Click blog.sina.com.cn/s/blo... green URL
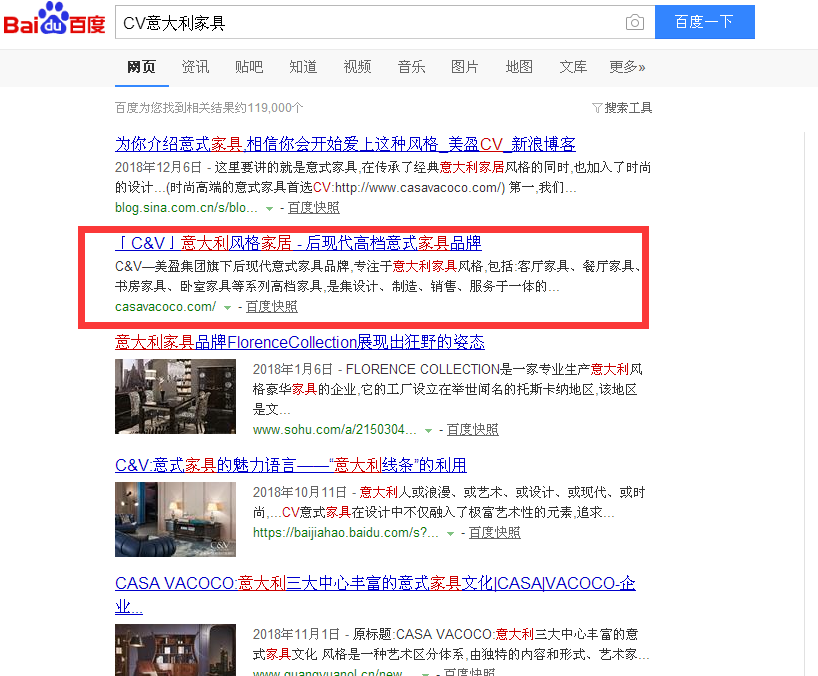This screenshot has height=676, width=818. (186, 208)
